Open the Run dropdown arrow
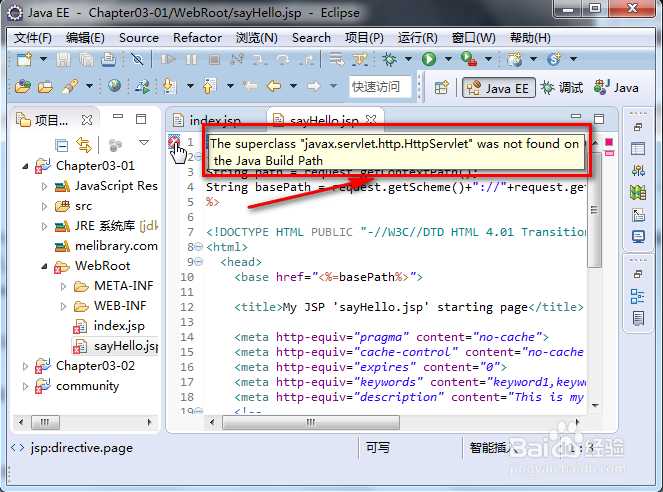 point(448,59)
